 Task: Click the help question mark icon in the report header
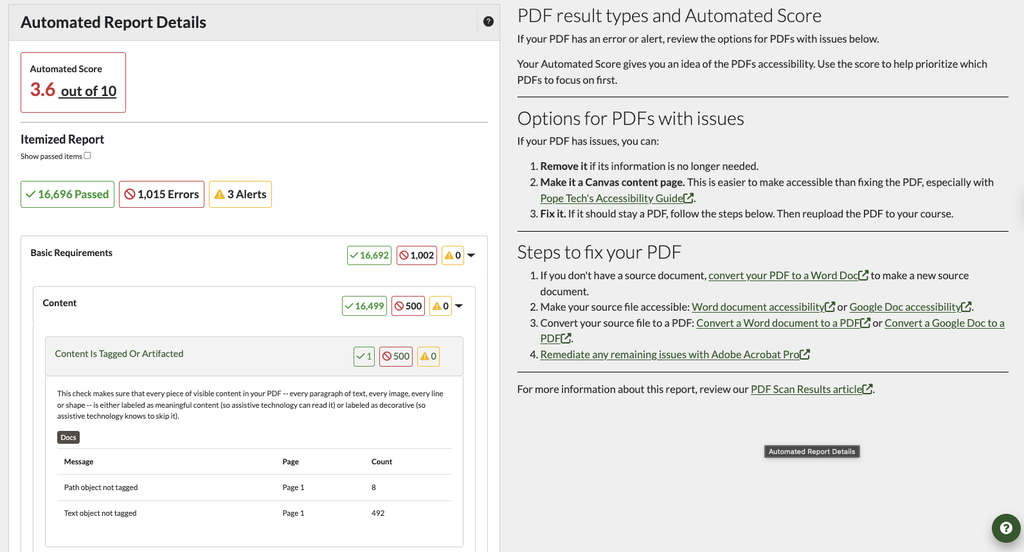(x=488, y=22)
